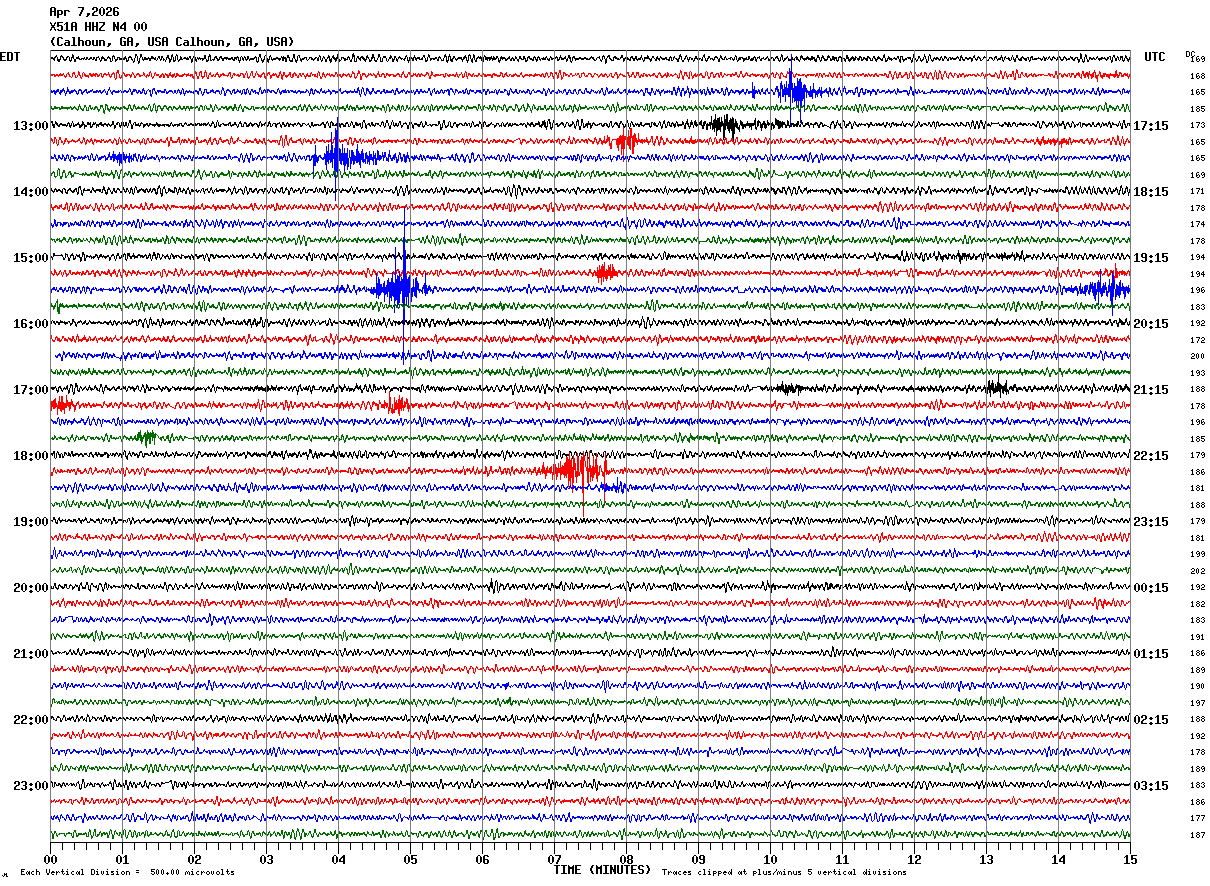1210x886 pixels.
Task: Click the DC offset value 199
Action: pos(1197,555)
